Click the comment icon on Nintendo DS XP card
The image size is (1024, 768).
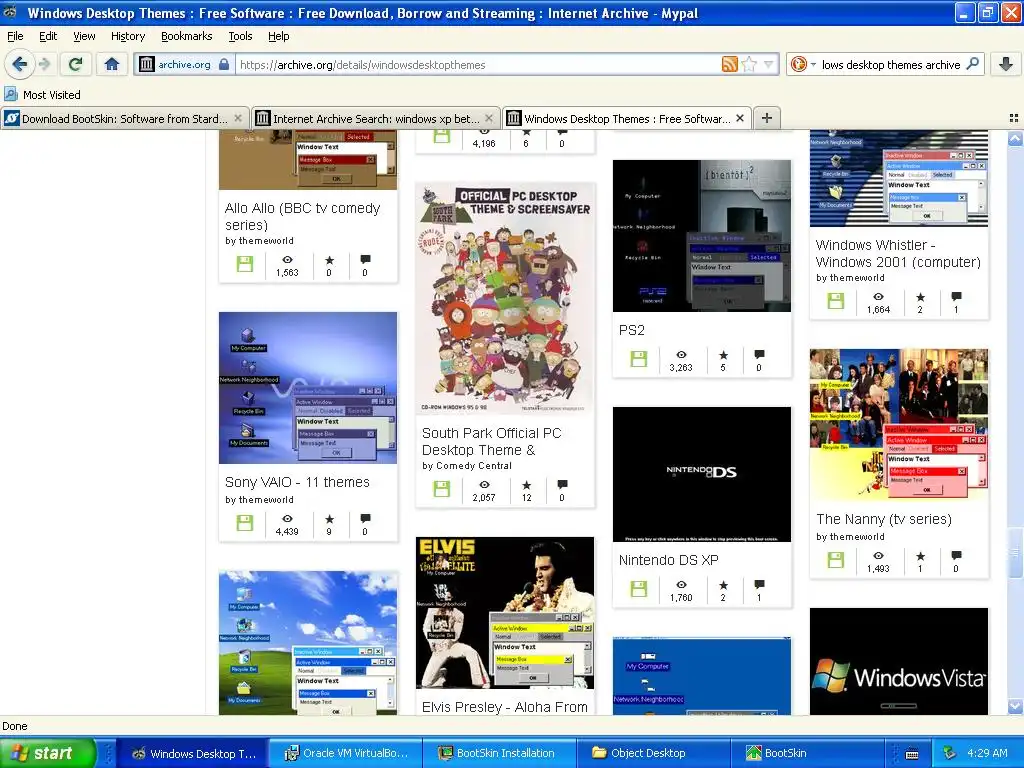pyautogui.click(x=759, y=584)
